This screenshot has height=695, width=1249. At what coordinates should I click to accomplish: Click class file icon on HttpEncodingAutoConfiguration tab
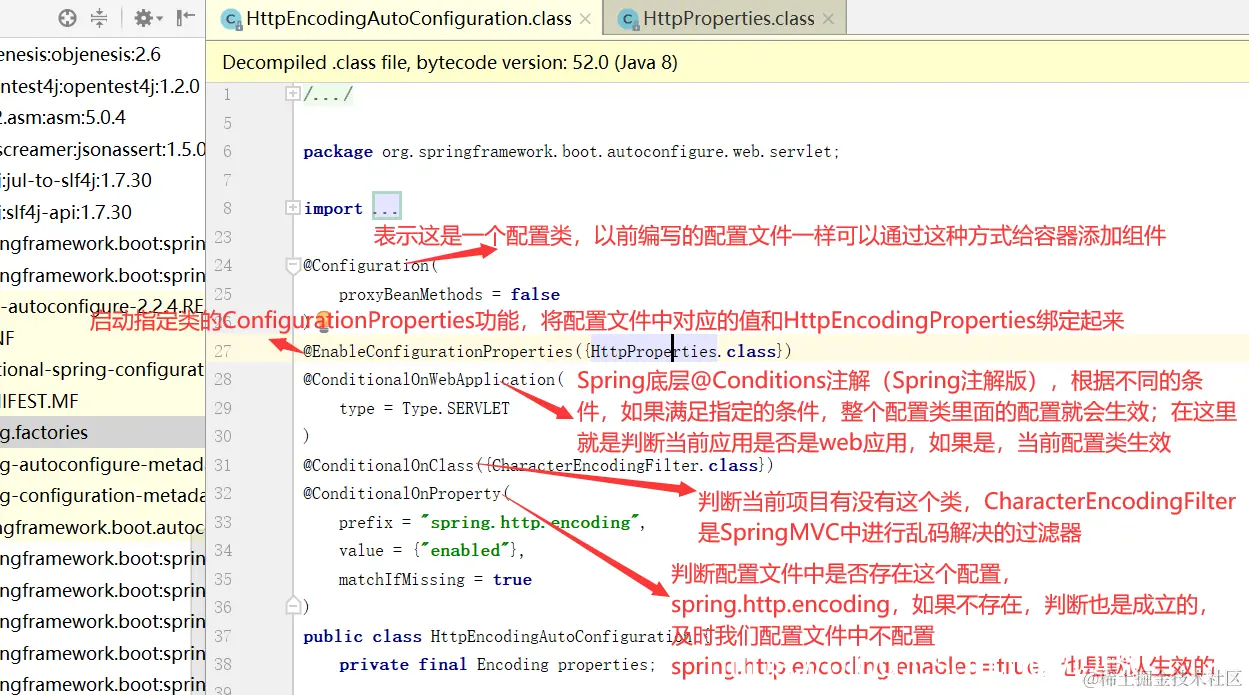coord(231,19)
